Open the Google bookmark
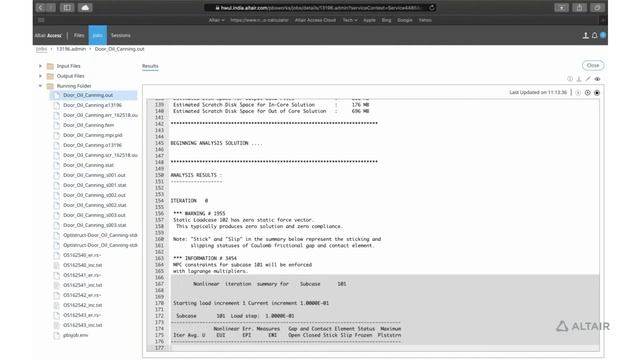 [404, 20]
